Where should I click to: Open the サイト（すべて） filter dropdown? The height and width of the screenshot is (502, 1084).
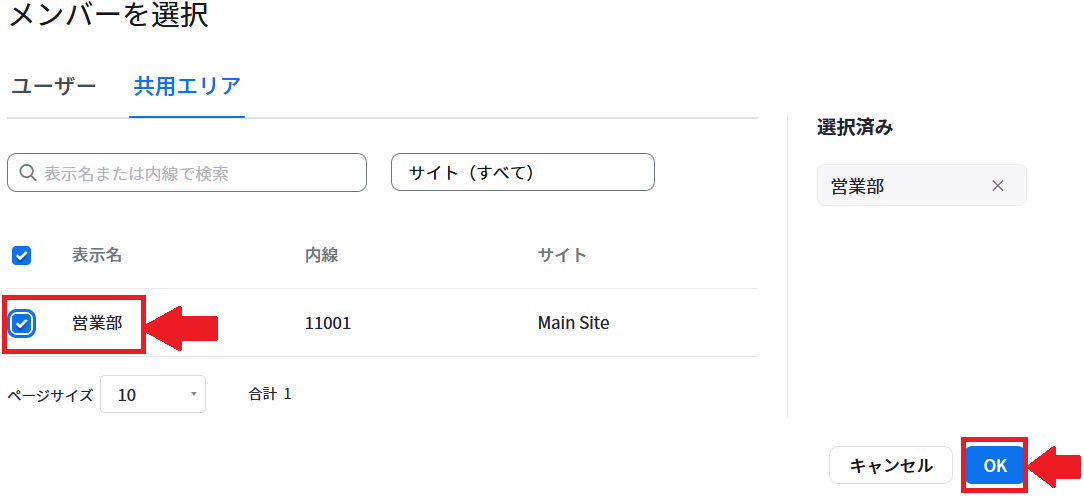[523, 172]
